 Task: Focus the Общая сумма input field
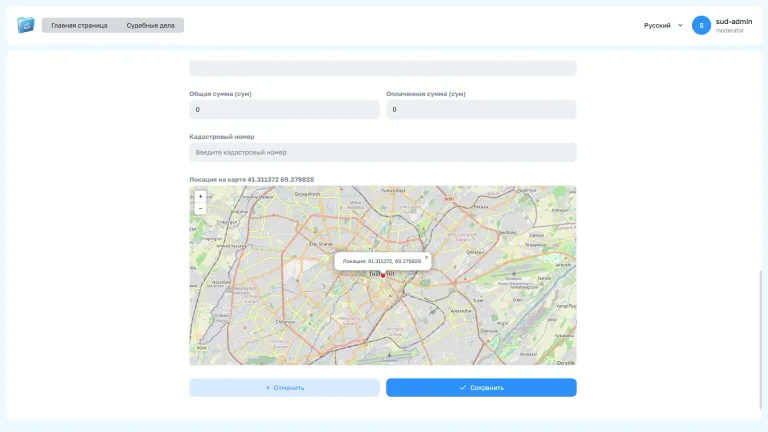click(285, 110)
